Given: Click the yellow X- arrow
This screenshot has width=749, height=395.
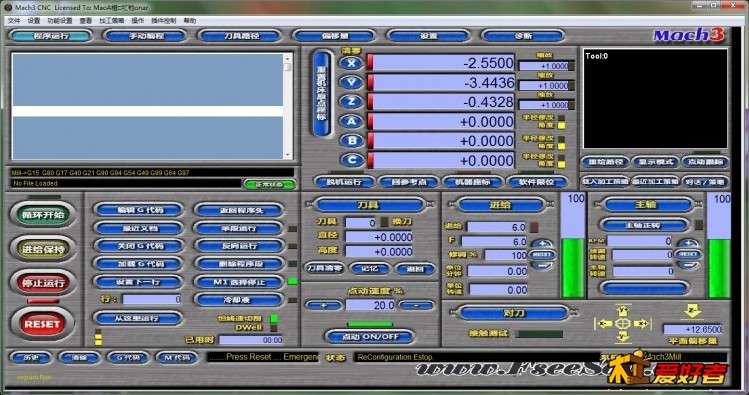Looking at the screenshot, I should 604,324.
